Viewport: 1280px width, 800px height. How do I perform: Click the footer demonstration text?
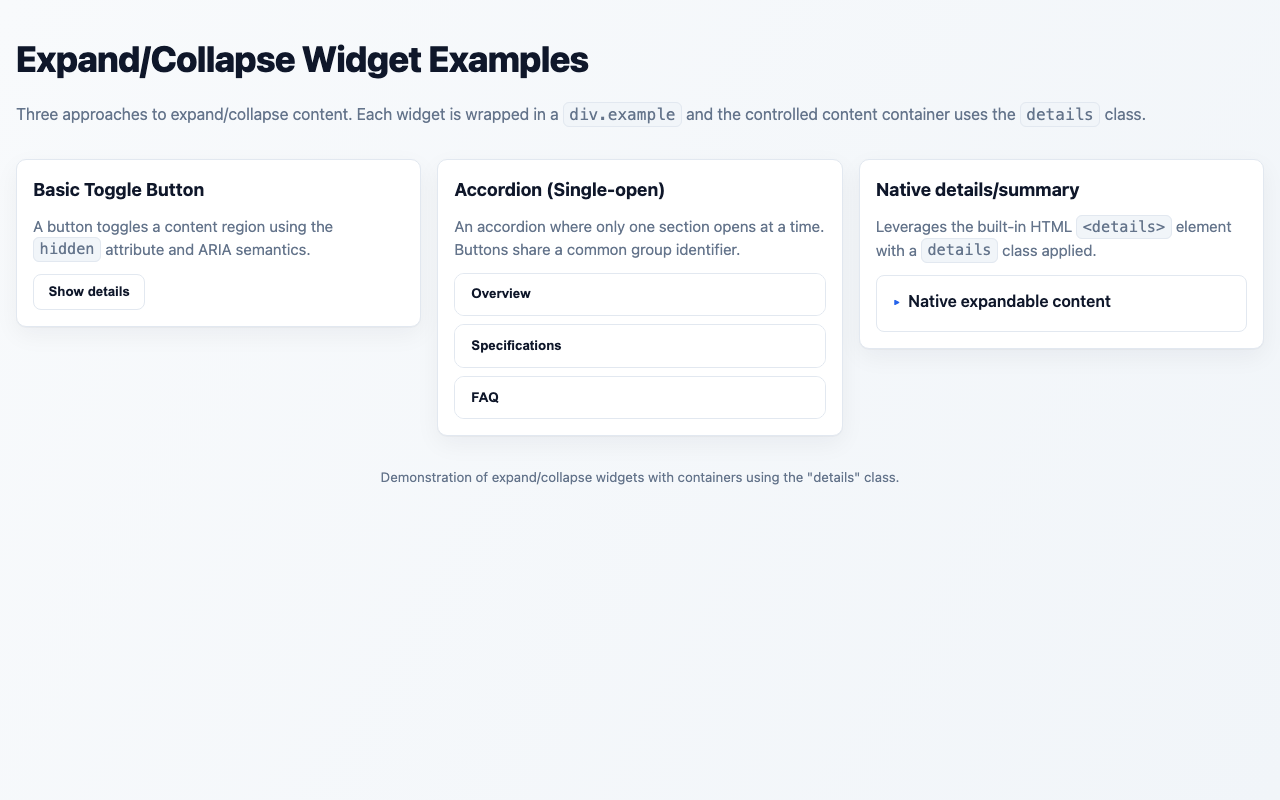[640, 477]
